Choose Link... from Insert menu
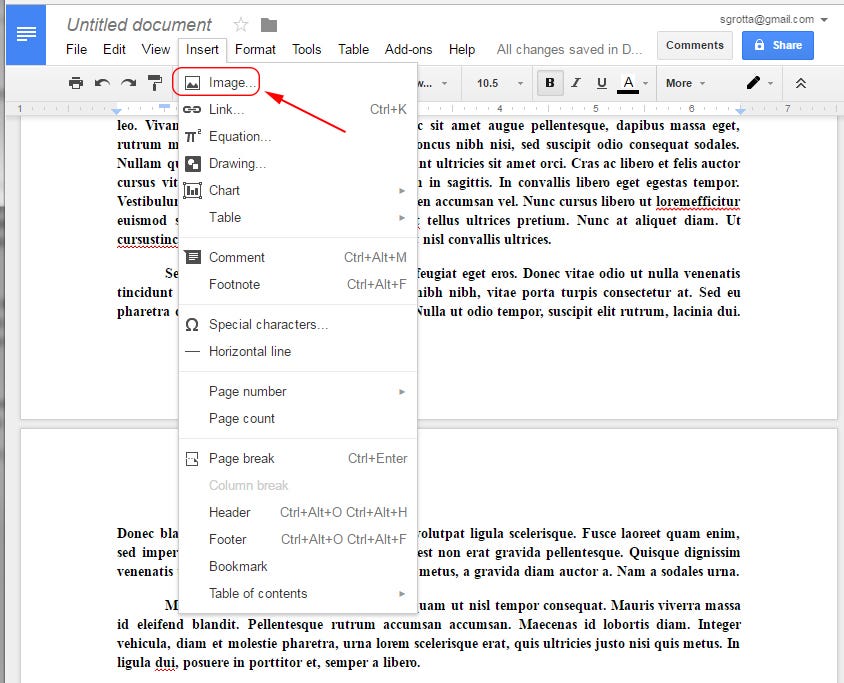 point(298,109)
